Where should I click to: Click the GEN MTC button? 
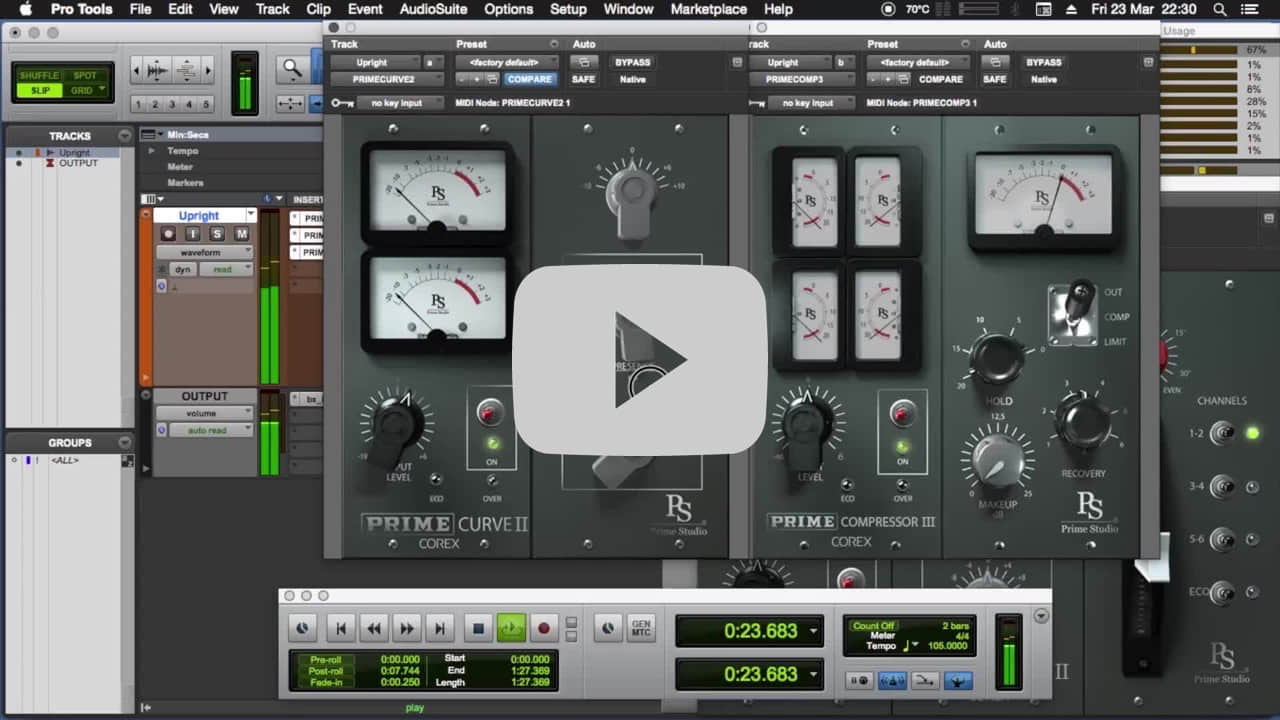point(641,628)
